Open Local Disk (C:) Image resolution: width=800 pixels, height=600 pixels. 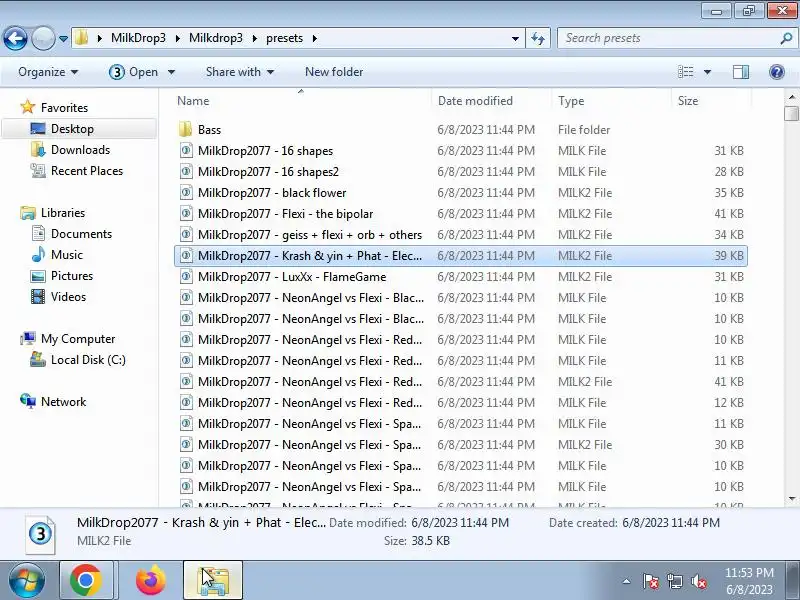88,360
